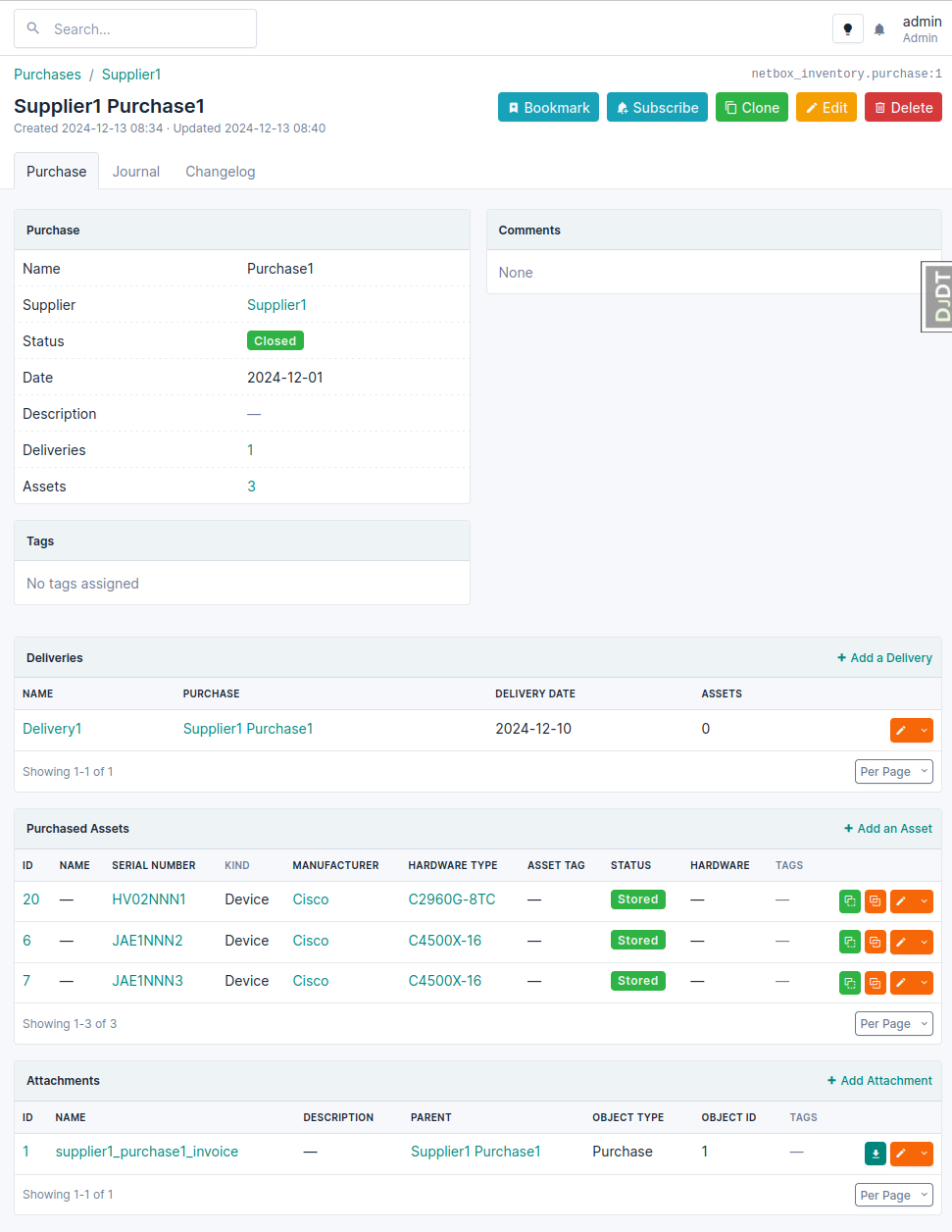Open serial number JAE1NNN3
The image size is (952, 1232).
pos(147,981)
